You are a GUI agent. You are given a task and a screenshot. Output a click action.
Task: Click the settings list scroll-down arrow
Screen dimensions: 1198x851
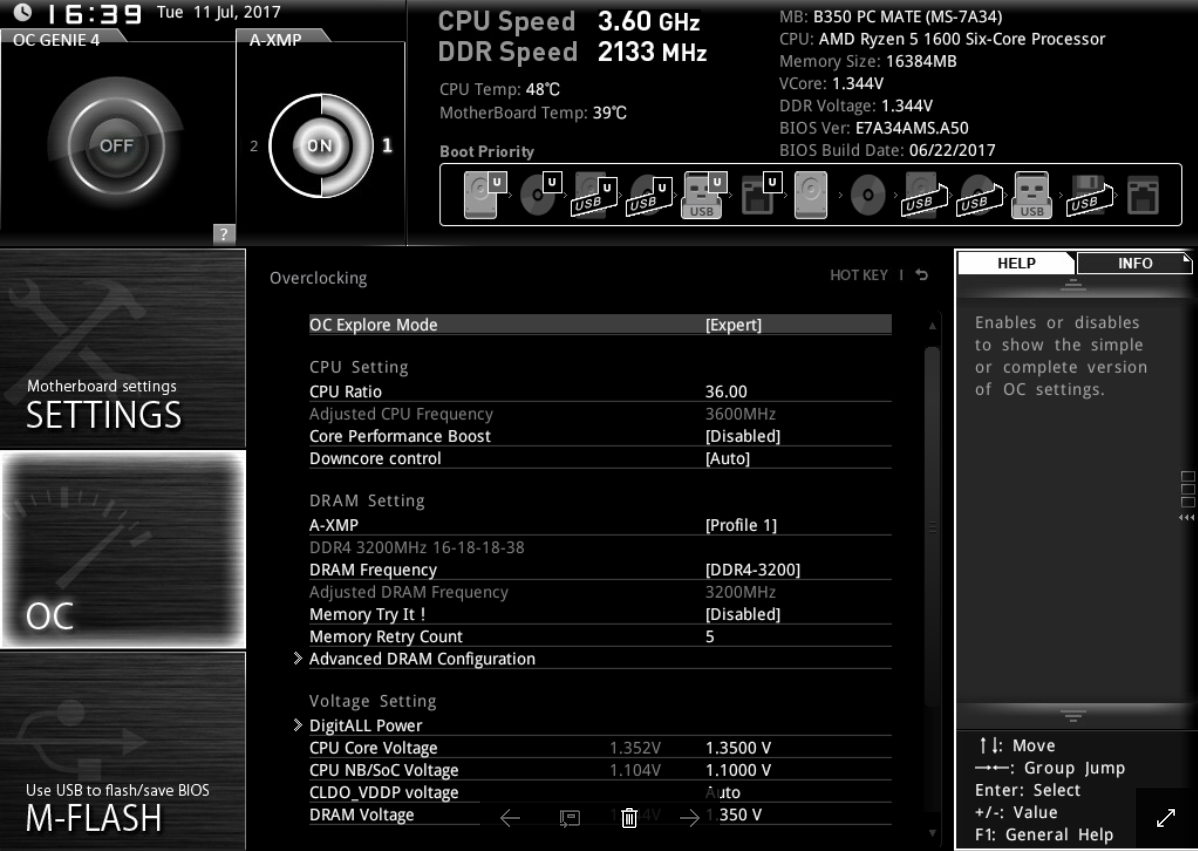932,833
